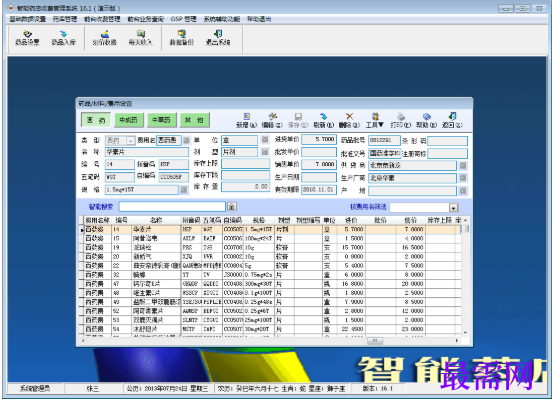The image size is (552, 407).
Task: Click the table's vertical scrollbar down arrow
Action: (x=465, y=332)
